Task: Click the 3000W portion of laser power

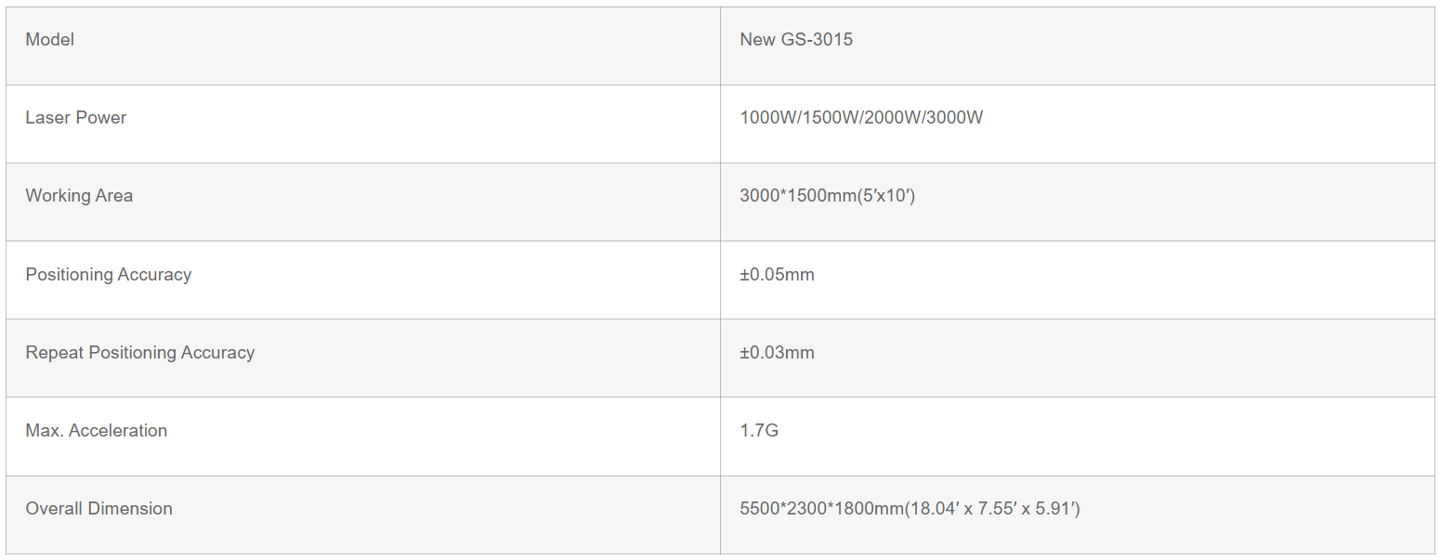Action: (x=954, y=118)
